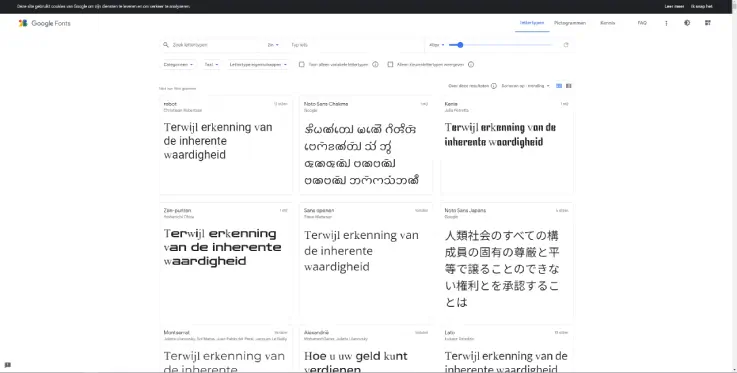The height and width of the screenshot is (373, 737).
Task: Go to the Pictogrammen tab
Action: click(570, 23)
